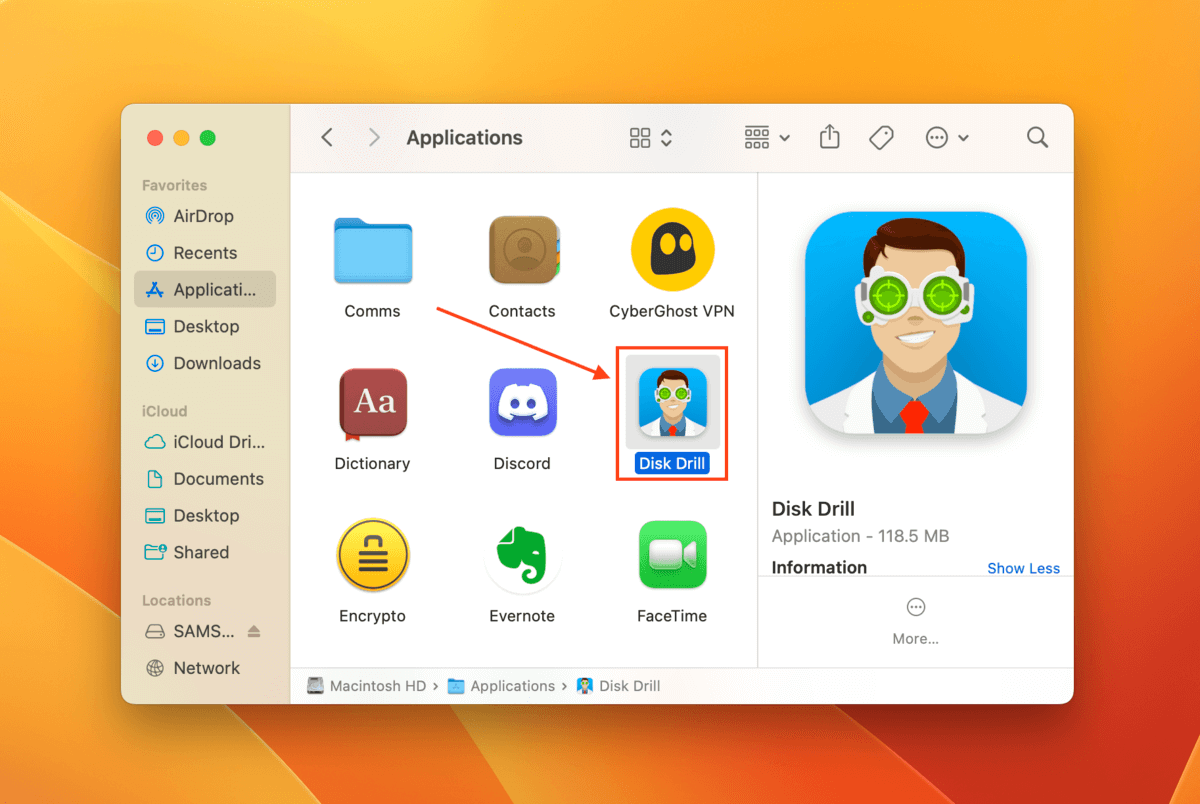Click Applications in the path bar
The width and height of the screenshot is (1200, 804).
501,686
